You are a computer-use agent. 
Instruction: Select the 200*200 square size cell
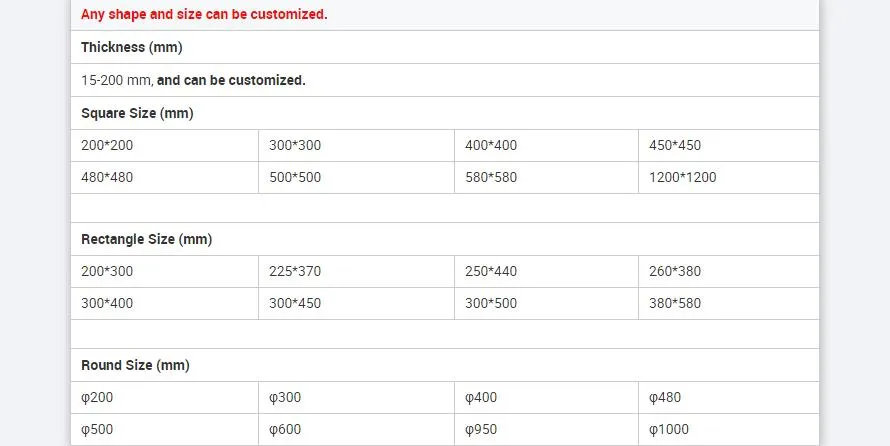pyautogui.click(x=107, y=145)
